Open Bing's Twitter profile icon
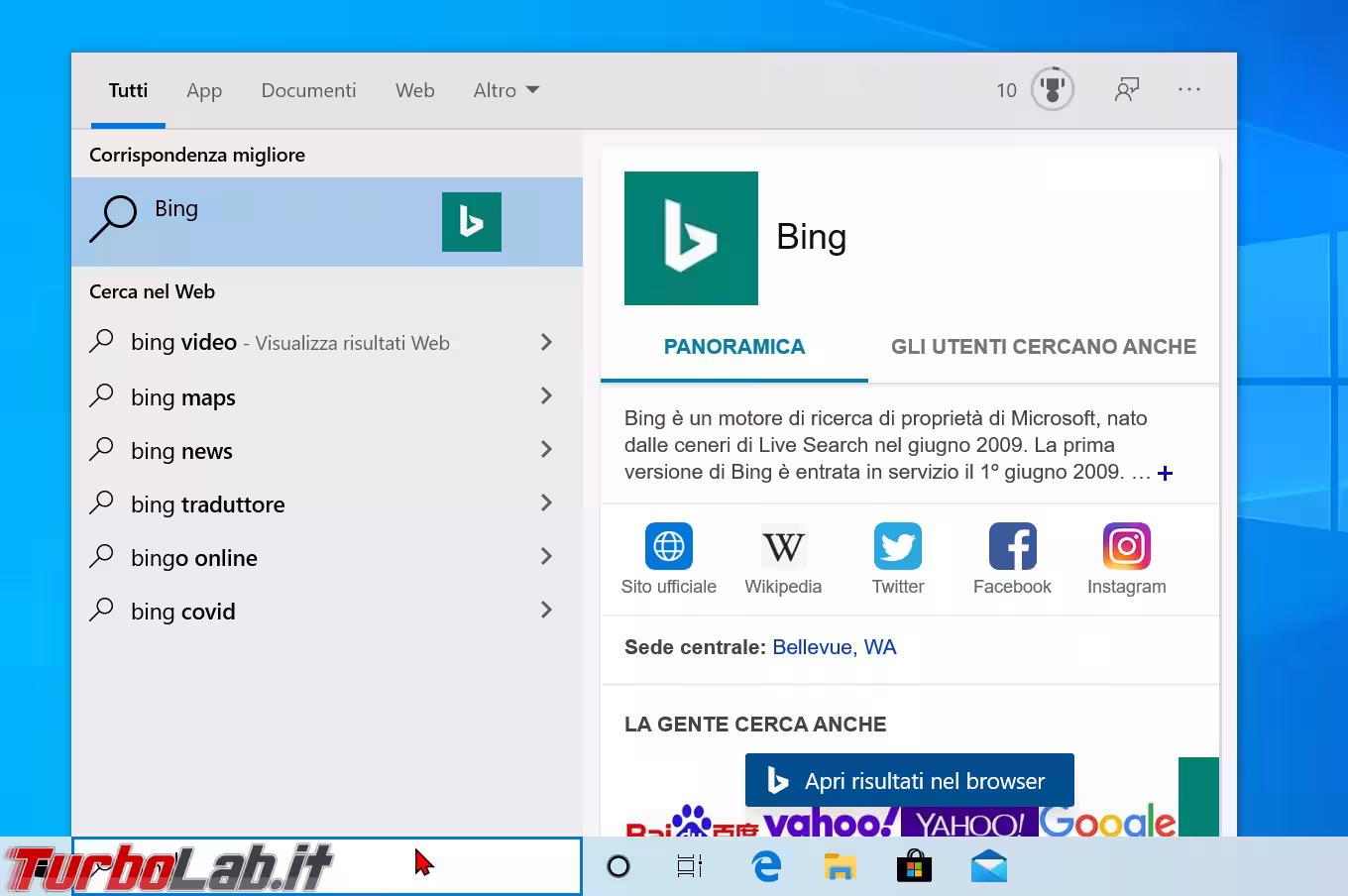 coord(897,546)
